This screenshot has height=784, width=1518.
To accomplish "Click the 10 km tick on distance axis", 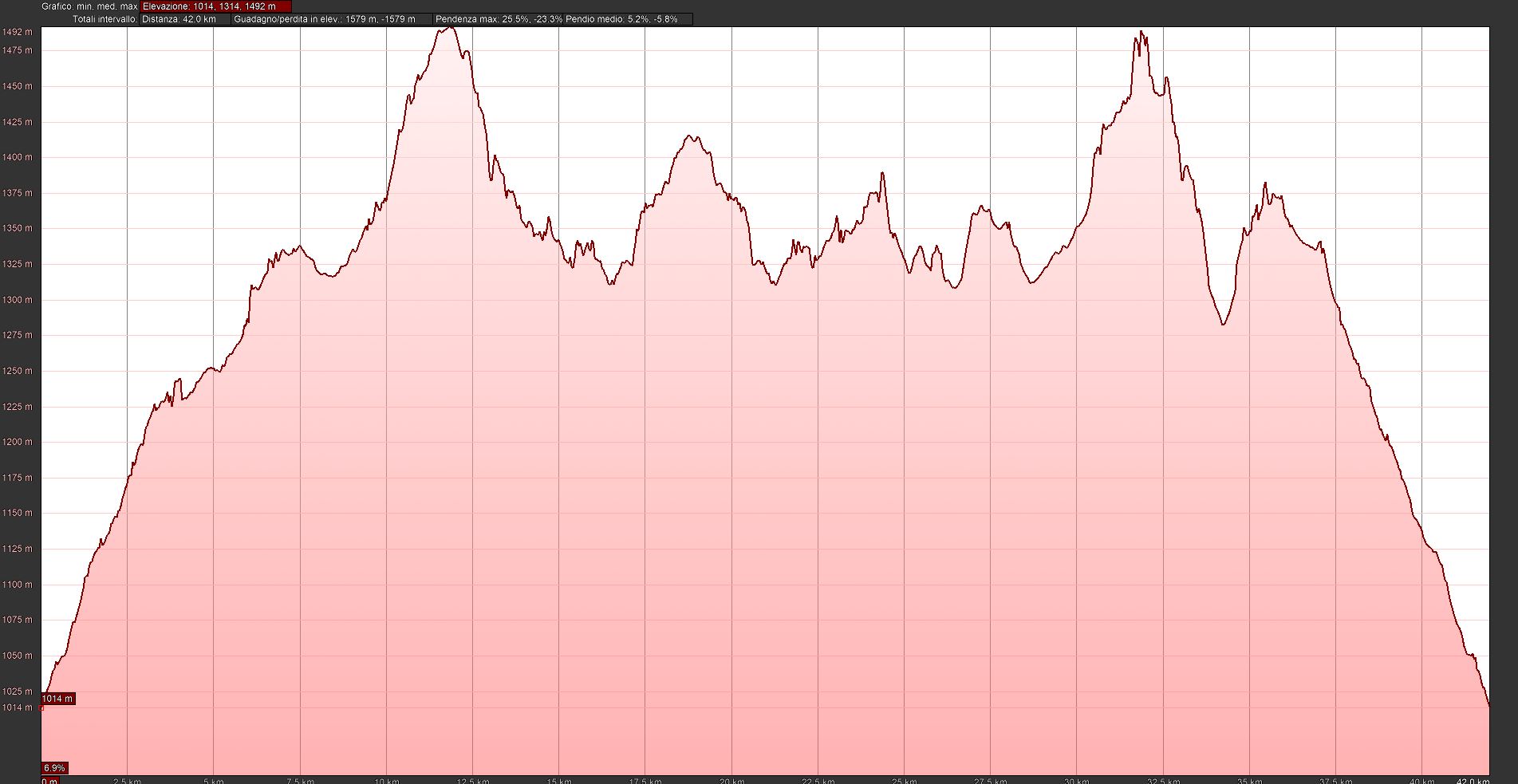I will [x=386, y=781].
